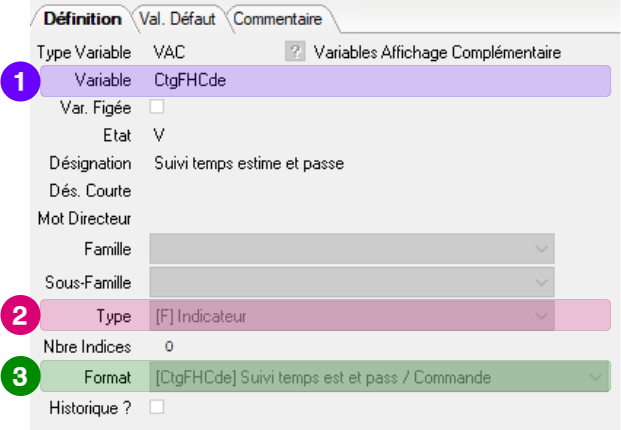Switch to the Val. Défaut tab

coord(177,18)
